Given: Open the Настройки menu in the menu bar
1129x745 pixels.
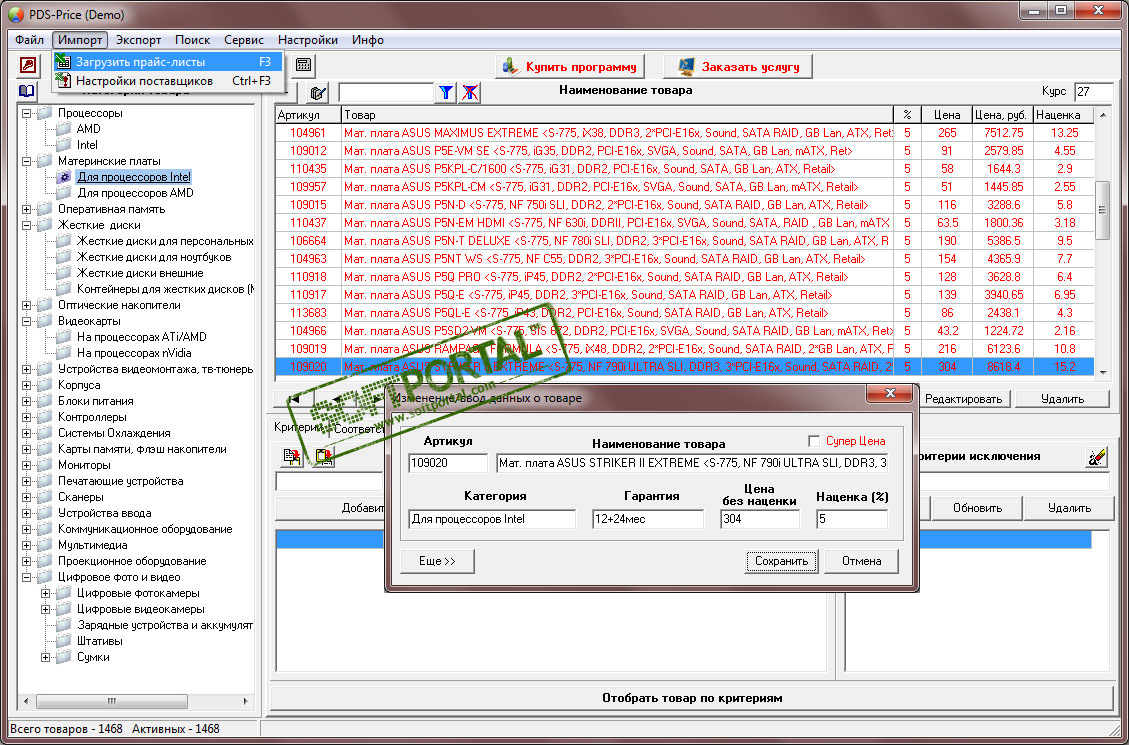Looking at the screenshot, I should 307,40.
